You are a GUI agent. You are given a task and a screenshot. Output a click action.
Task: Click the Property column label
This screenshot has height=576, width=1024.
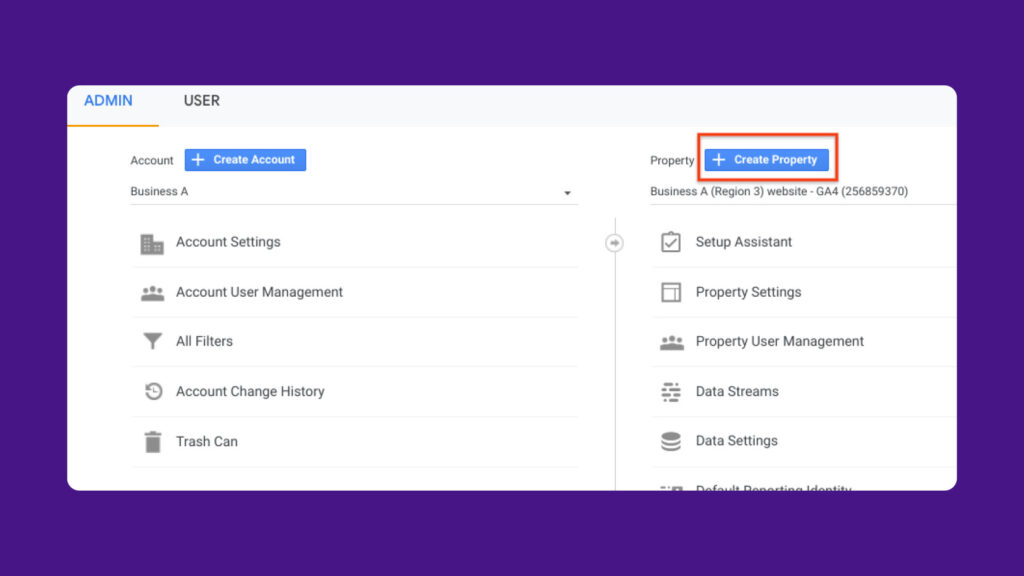pyautogui.click(x=672, y=161)
